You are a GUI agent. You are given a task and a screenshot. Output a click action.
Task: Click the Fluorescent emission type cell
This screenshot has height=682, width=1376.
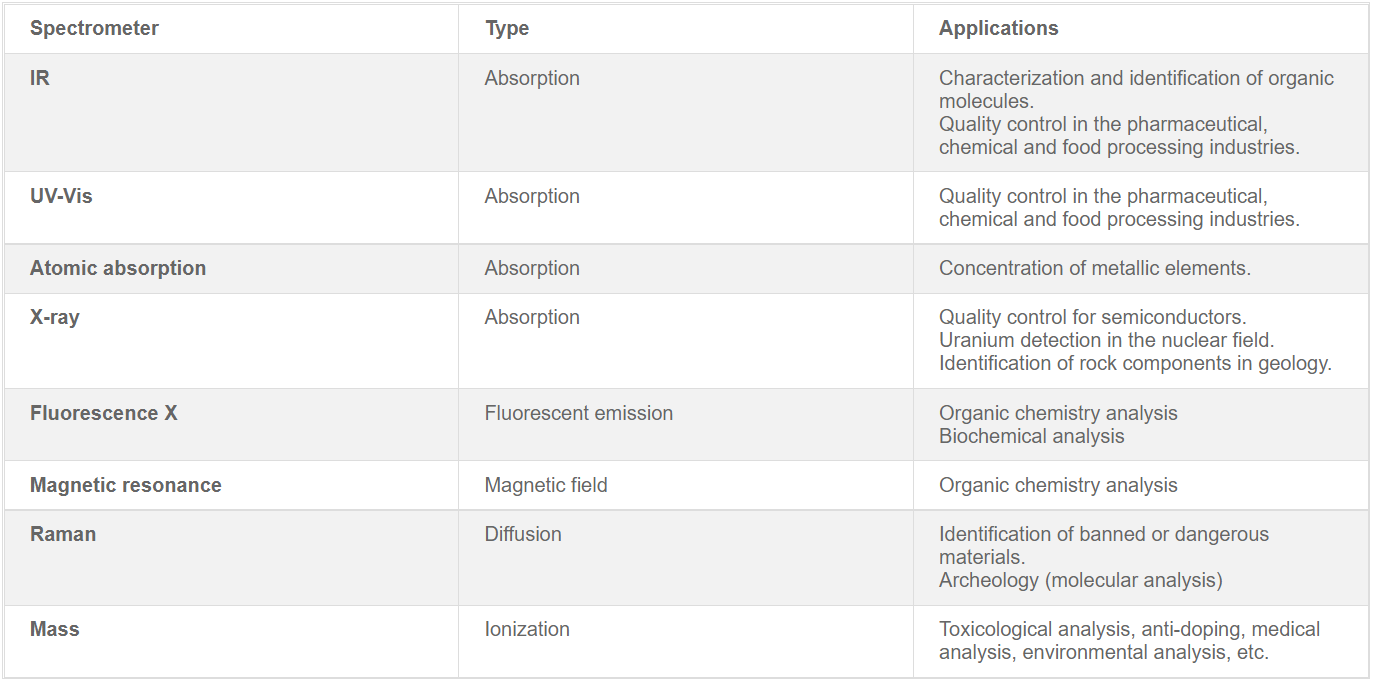click(579, 413)
